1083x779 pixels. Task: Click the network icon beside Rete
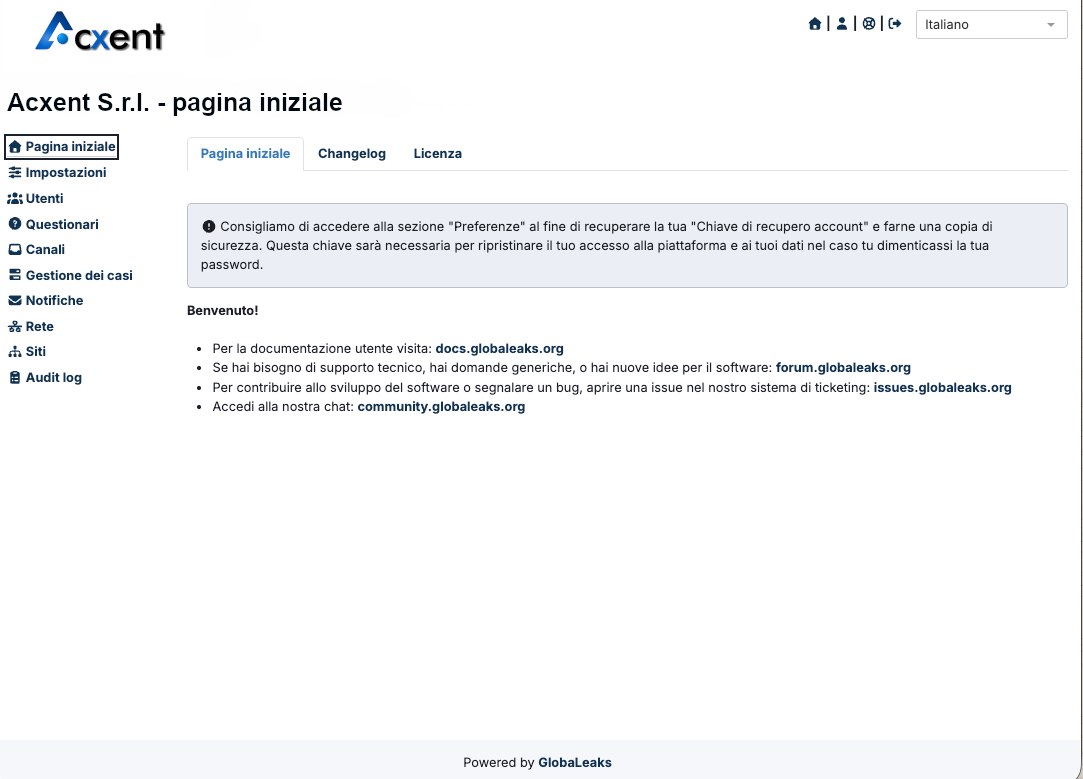click(15, 327)
